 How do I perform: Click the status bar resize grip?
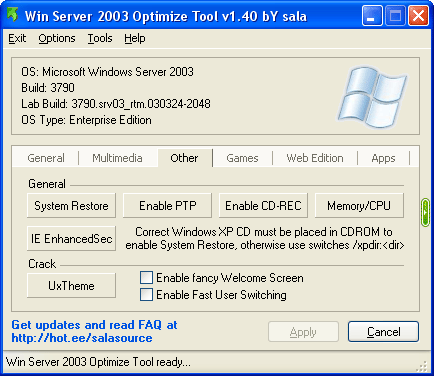(x=423, y=366)
